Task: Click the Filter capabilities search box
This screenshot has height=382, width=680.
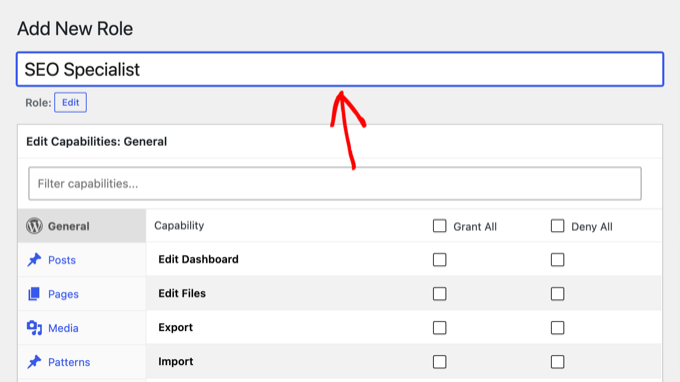Action: tap(335, 183)
